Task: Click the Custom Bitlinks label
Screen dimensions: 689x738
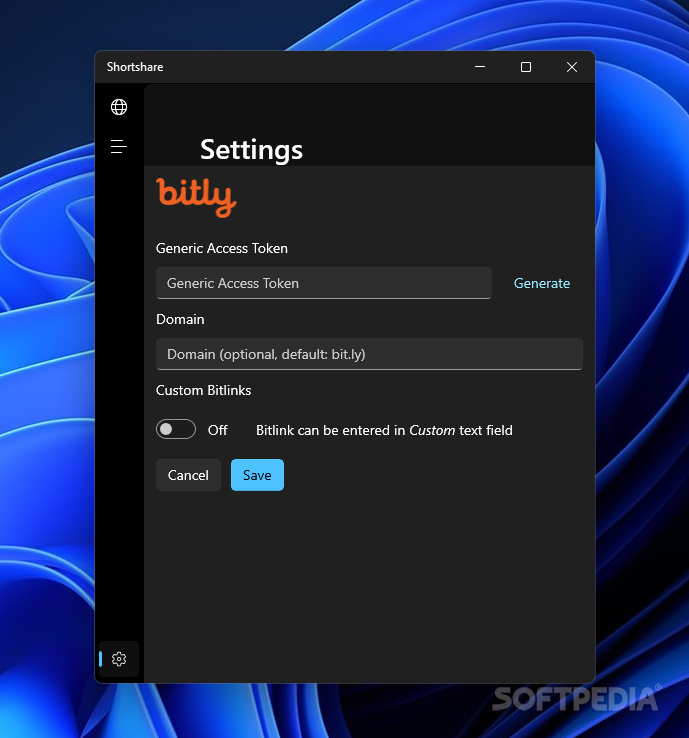Action: 203,390
